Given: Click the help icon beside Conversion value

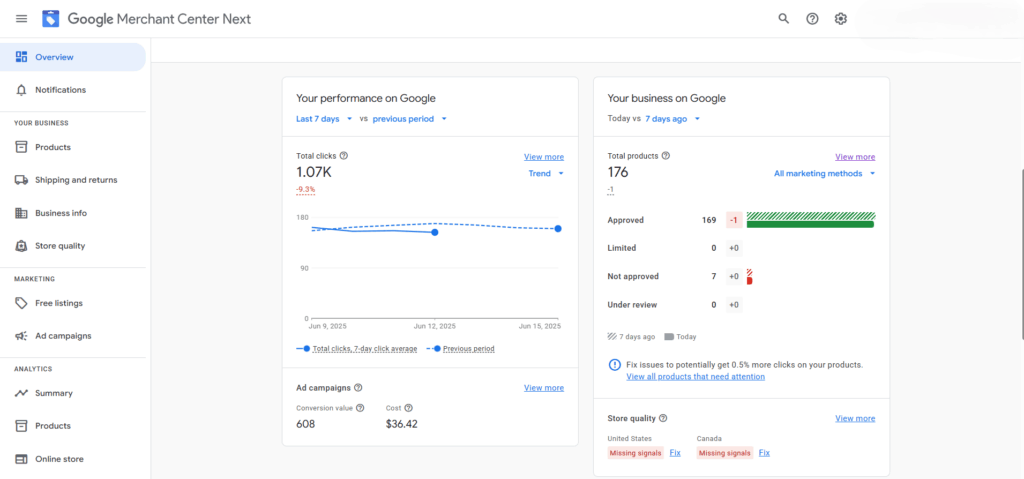Looking at the screenshot, I should pos(360,408).
